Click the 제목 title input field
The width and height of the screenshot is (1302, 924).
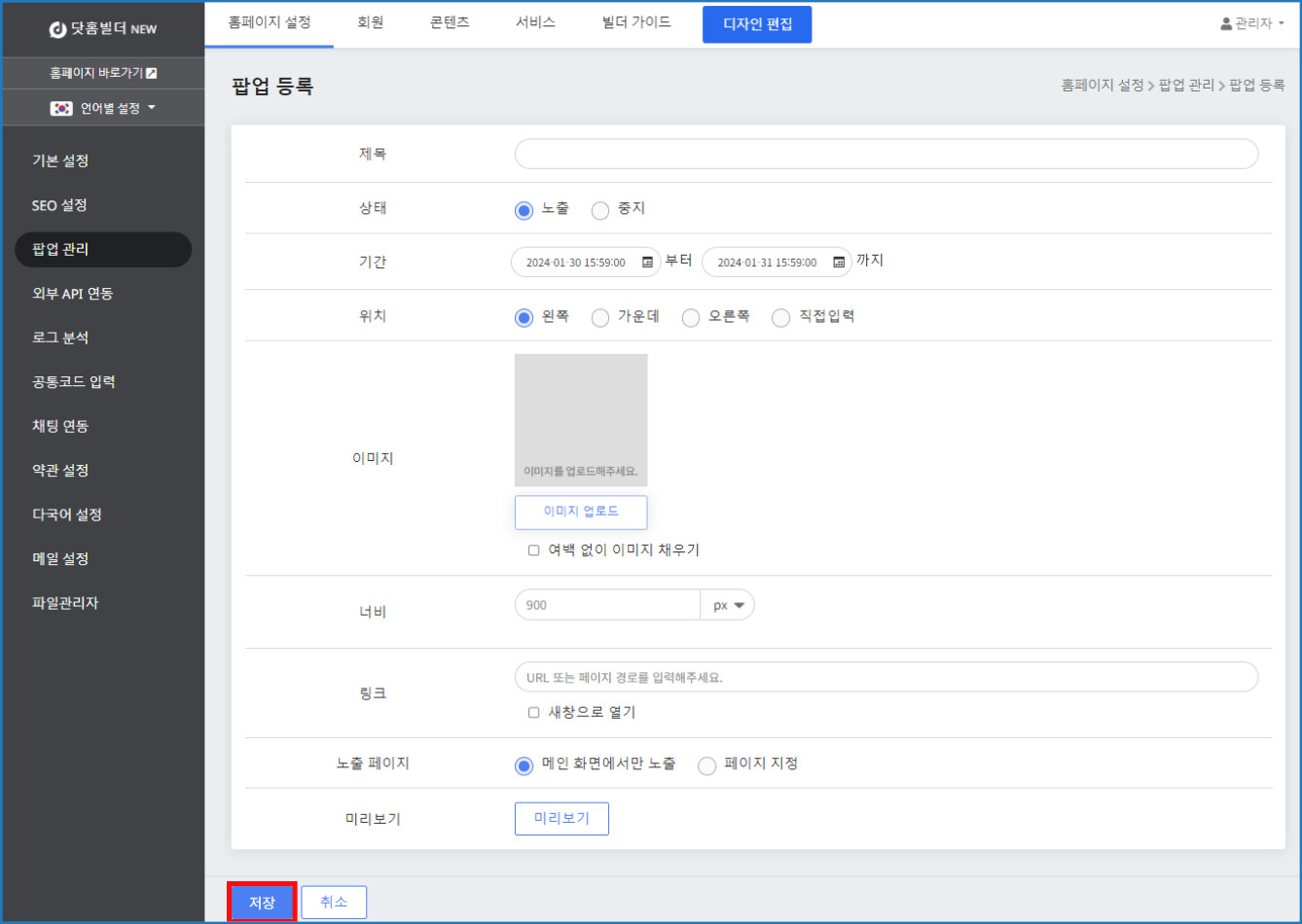(886, 155)
